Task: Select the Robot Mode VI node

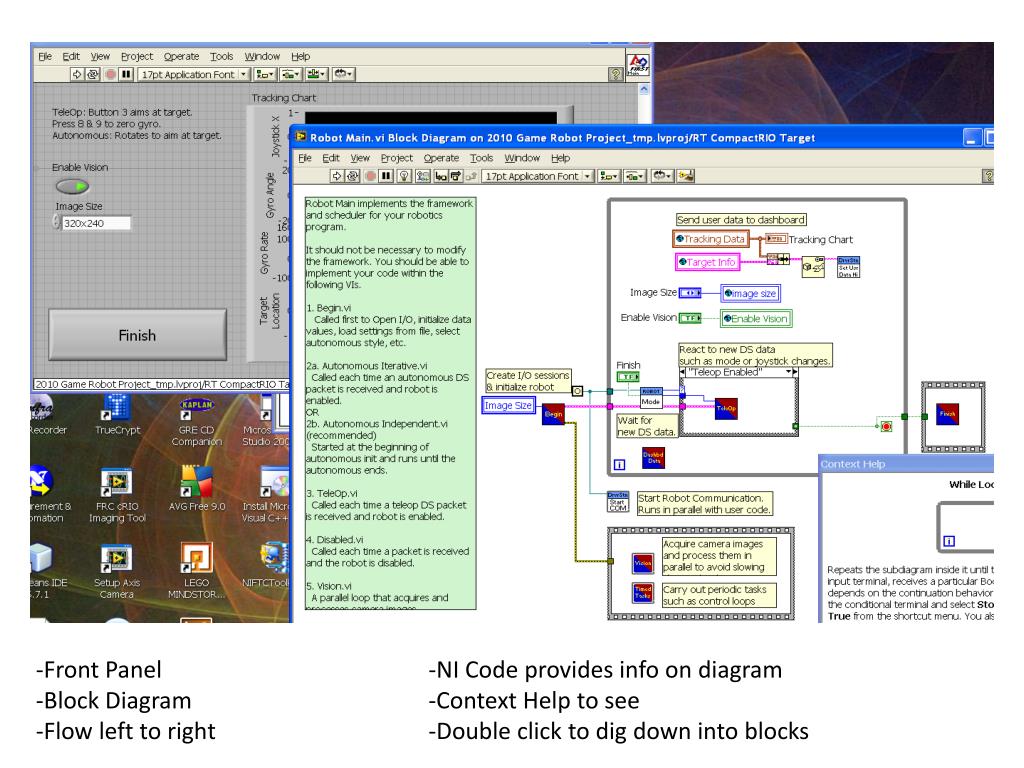Action: (651, 397)
